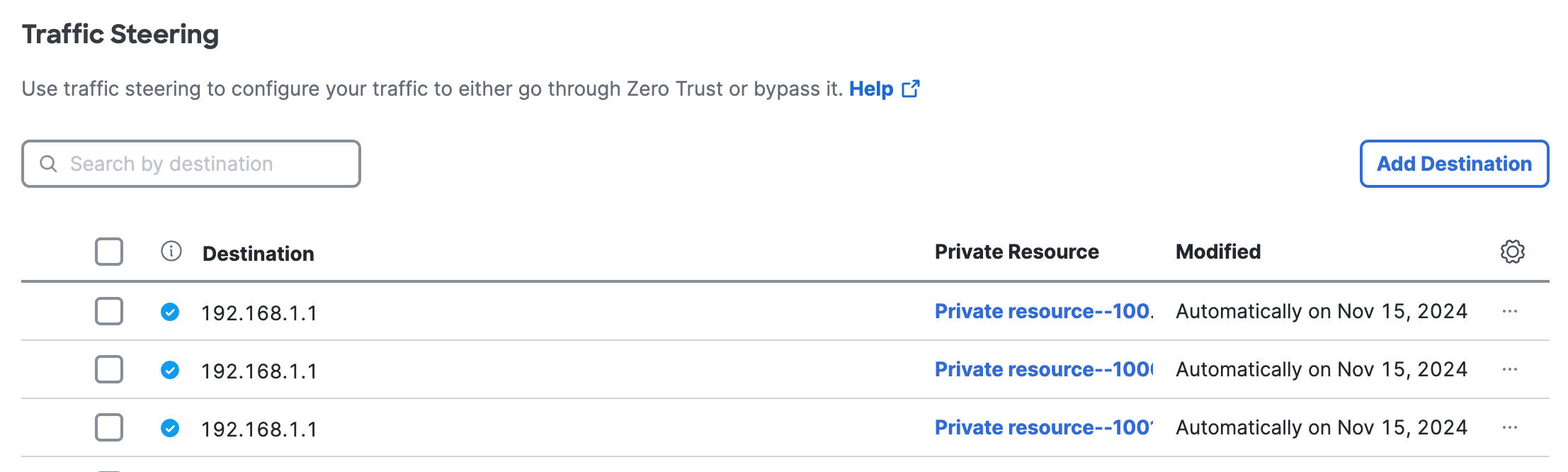Click the Add Destination button

click(1454, 164)
